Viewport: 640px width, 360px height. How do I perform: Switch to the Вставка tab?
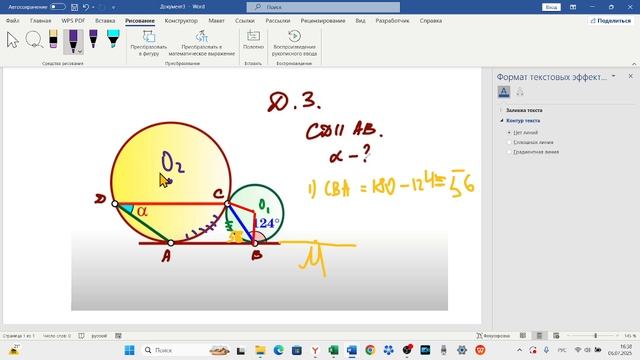[x=105, y=20]
